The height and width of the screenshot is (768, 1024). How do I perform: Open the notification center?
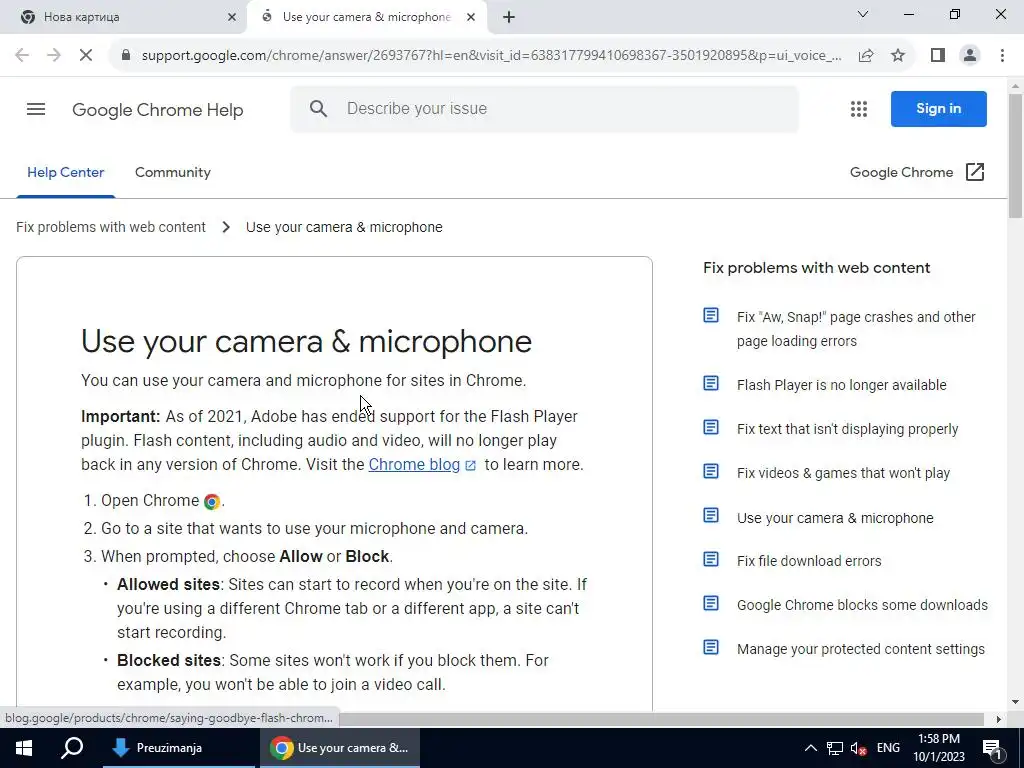[993, 748]
